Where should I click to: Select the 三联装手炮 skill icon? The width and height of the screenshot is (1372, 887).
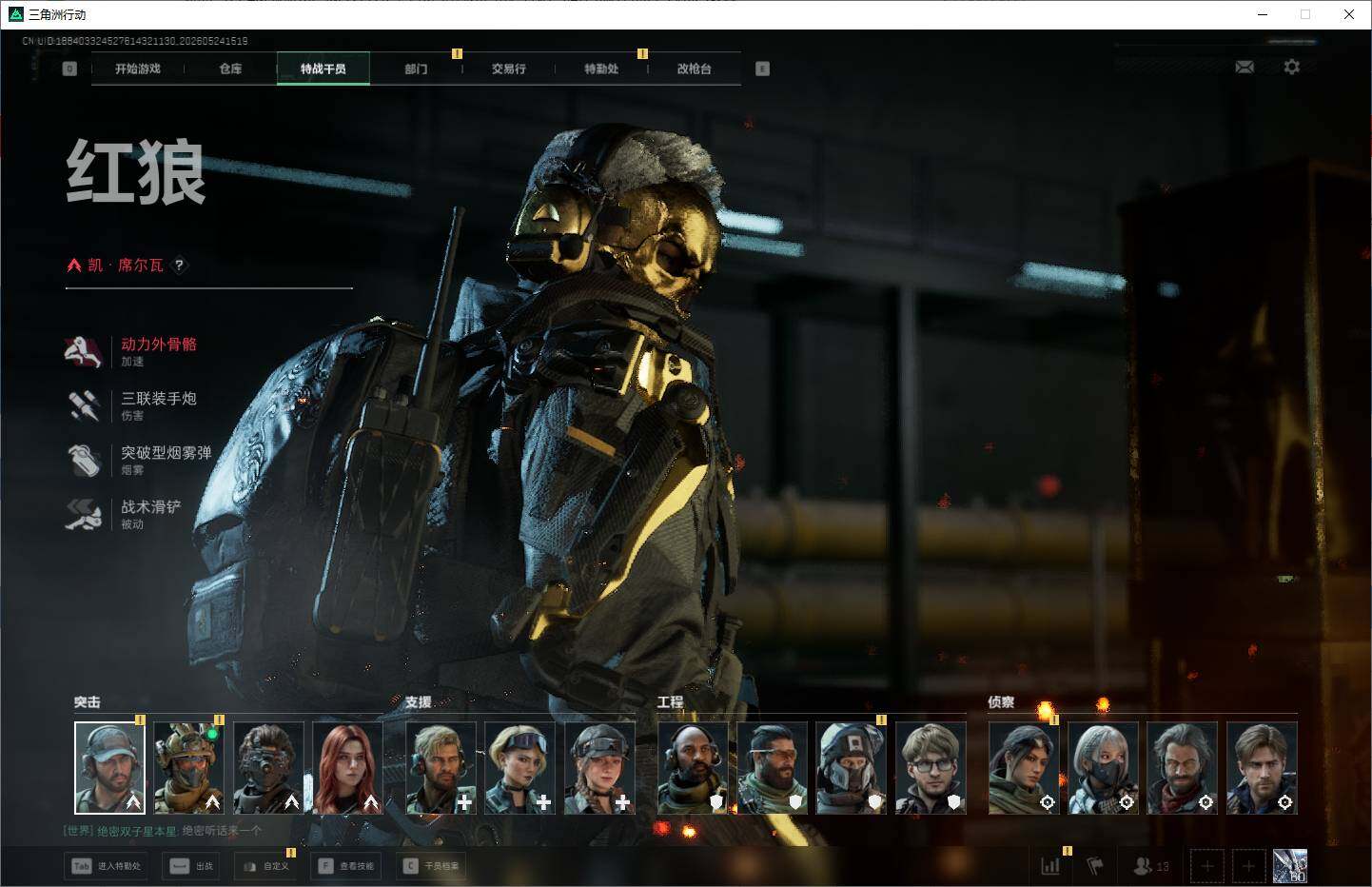click(84, 405)
